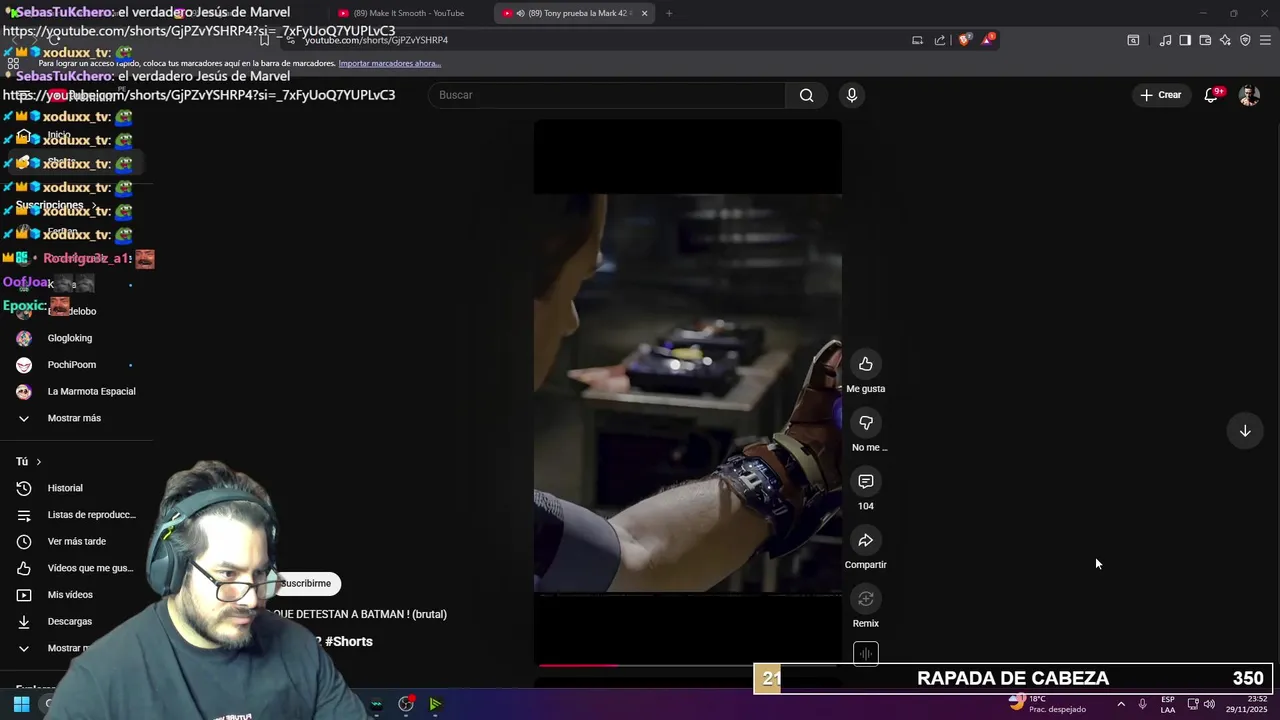Open the Brave VPN shield icon
Image resolution: width=1280 pixels, height=720 pixels.
(1245, 40)
